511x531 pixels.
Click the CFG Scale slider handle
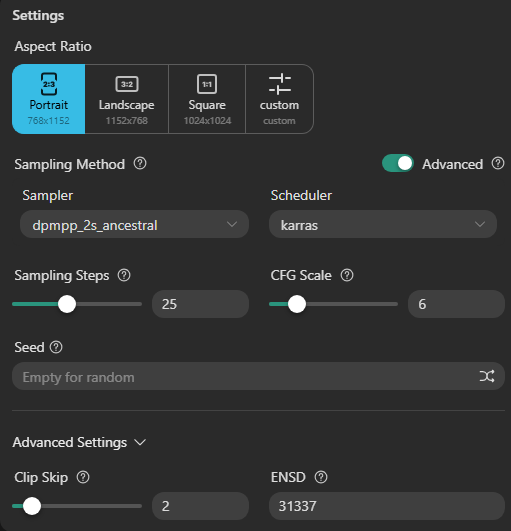[297, 304]
